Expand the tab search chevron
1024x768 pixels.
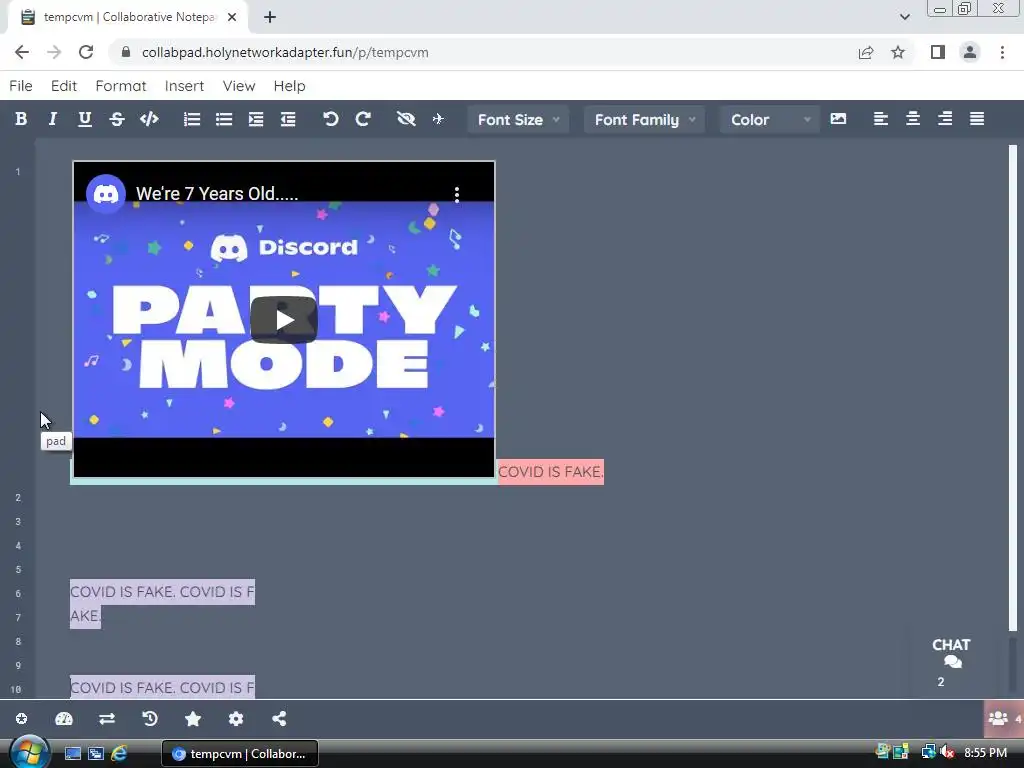pyautogui.click(x=904, y=17)
